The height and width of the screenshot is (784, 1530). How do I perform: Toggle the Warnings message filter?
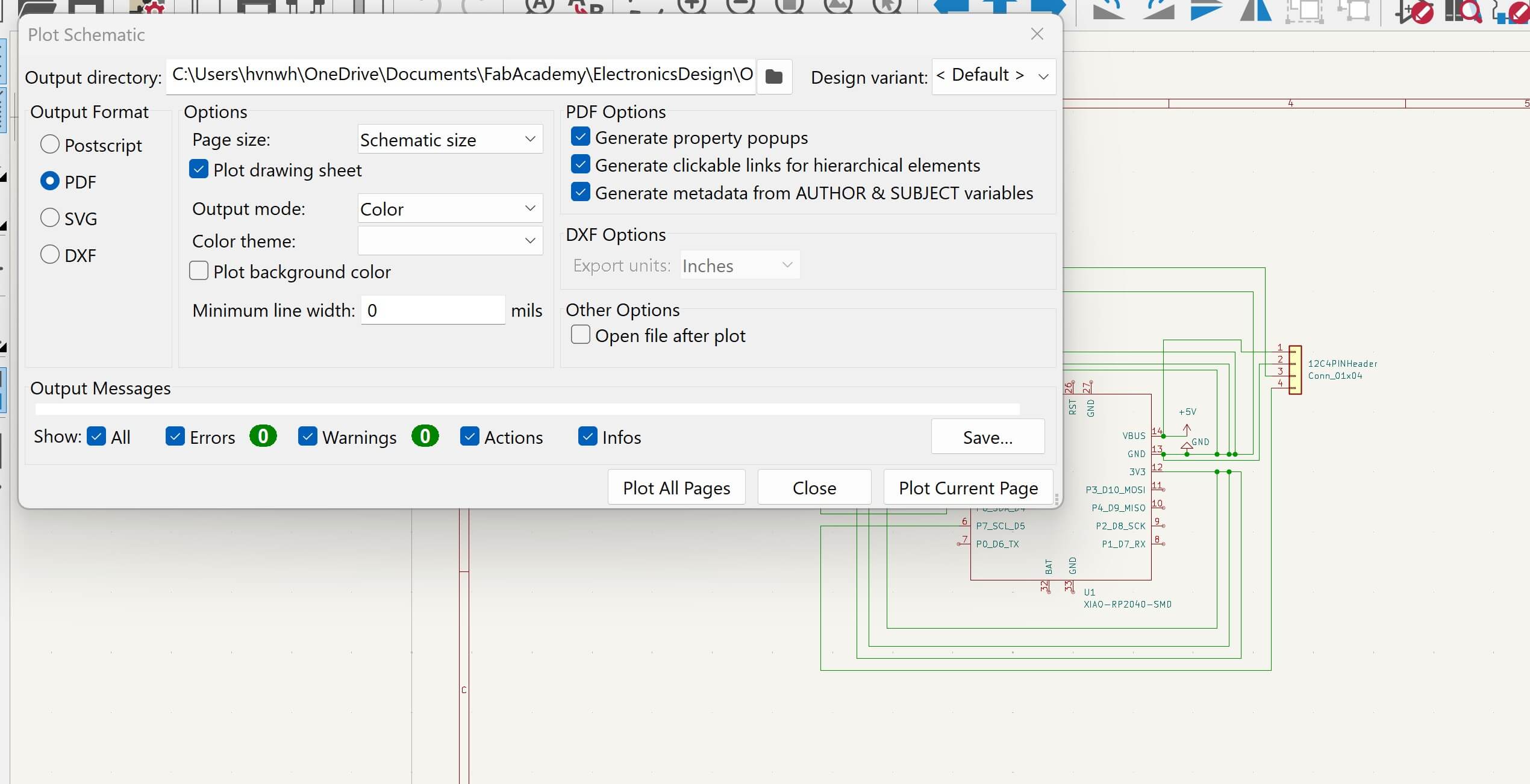point(307,436)
